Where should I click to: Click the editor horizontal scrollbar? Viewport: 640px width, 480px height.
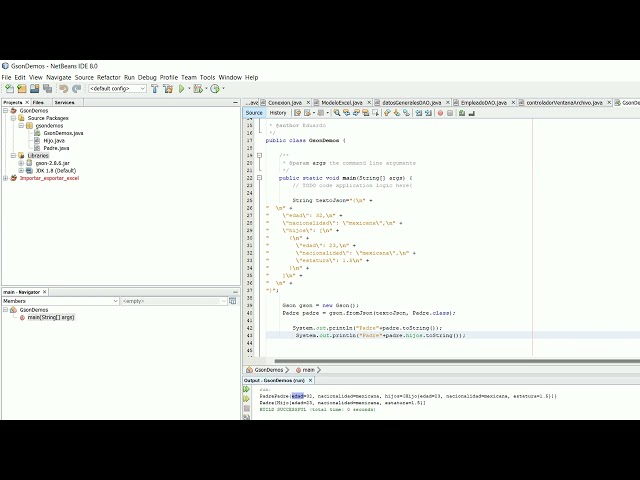pos(457,361)
